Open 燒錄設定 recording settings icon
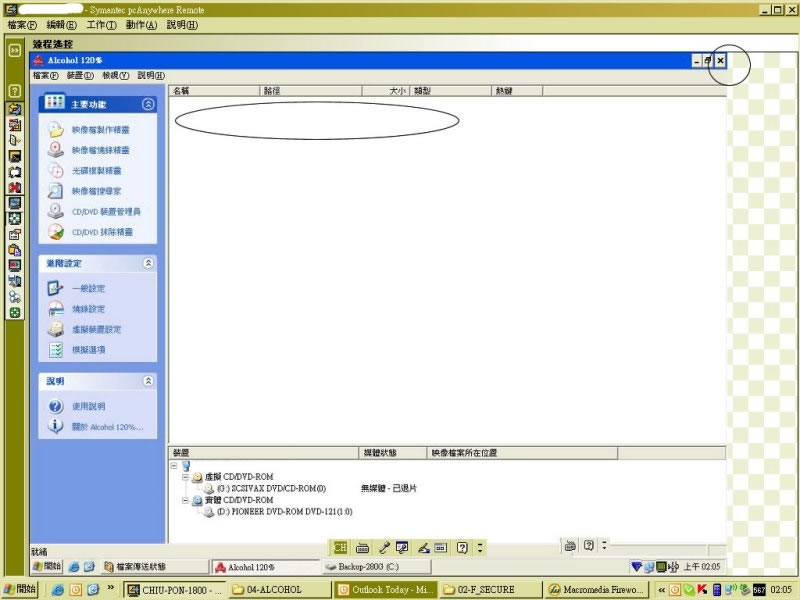The width and height of the screenshot is (800, 600). (56, 309)
